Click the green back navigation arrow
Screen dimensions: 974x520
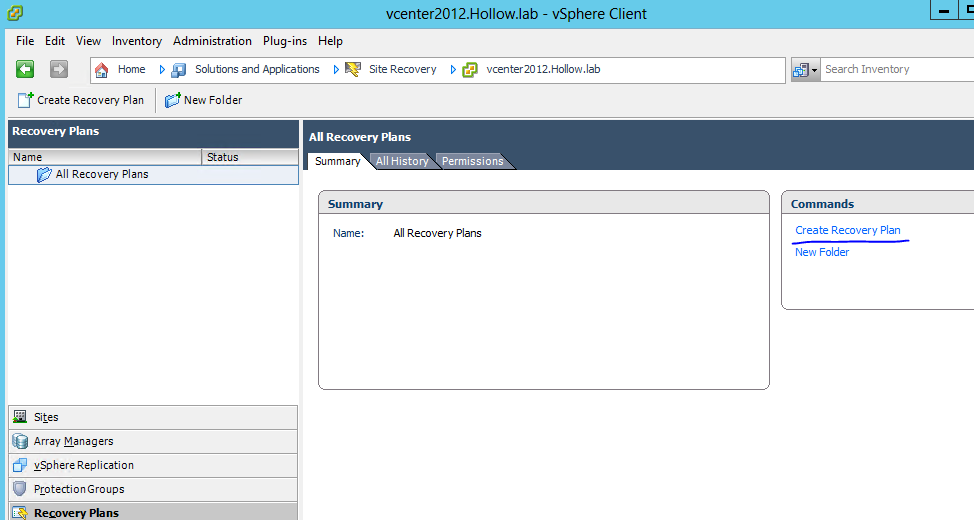(x=25, y=69)
